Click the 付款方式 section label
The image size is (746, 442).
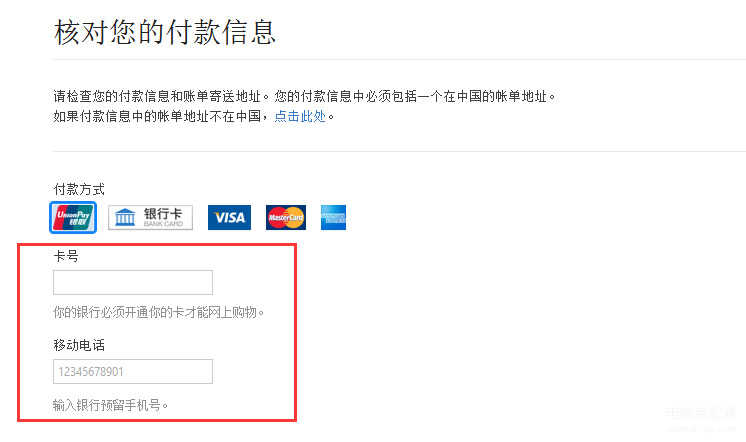[x=79, y=189]
